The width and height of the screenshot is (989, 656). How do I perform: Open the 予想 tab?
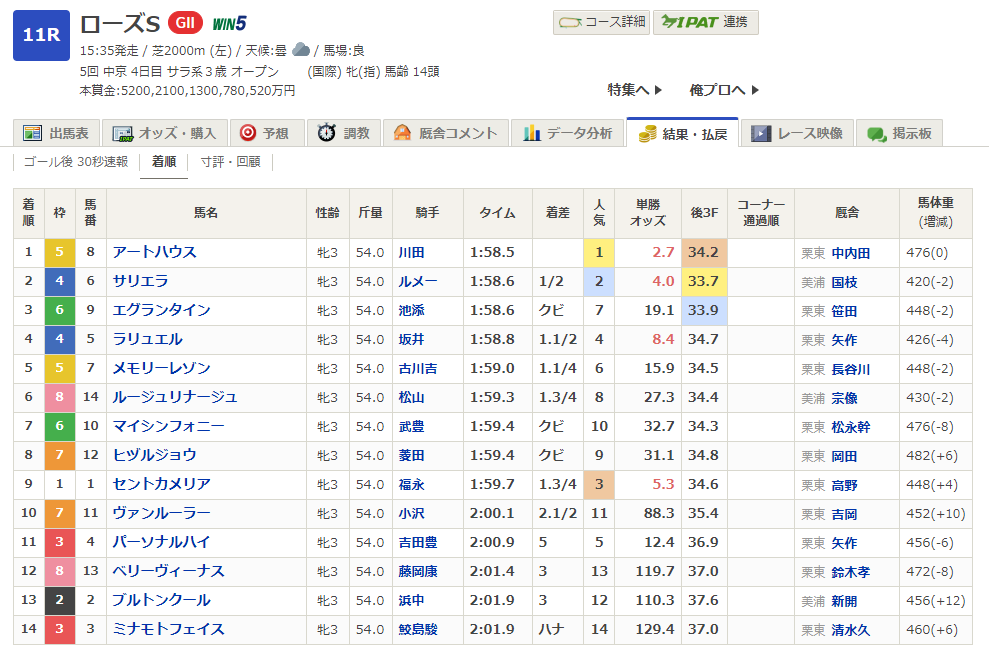click(267, 133)
